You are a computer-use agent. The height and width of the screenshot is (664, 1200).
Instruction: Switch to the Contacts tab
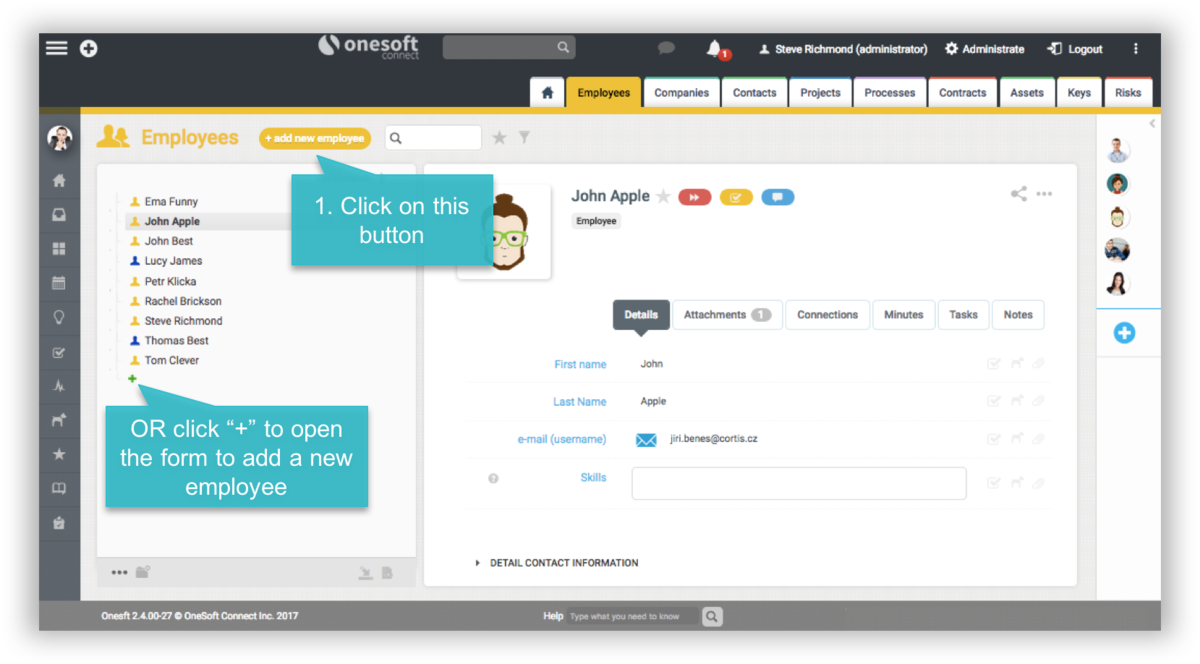coord(754,92)
